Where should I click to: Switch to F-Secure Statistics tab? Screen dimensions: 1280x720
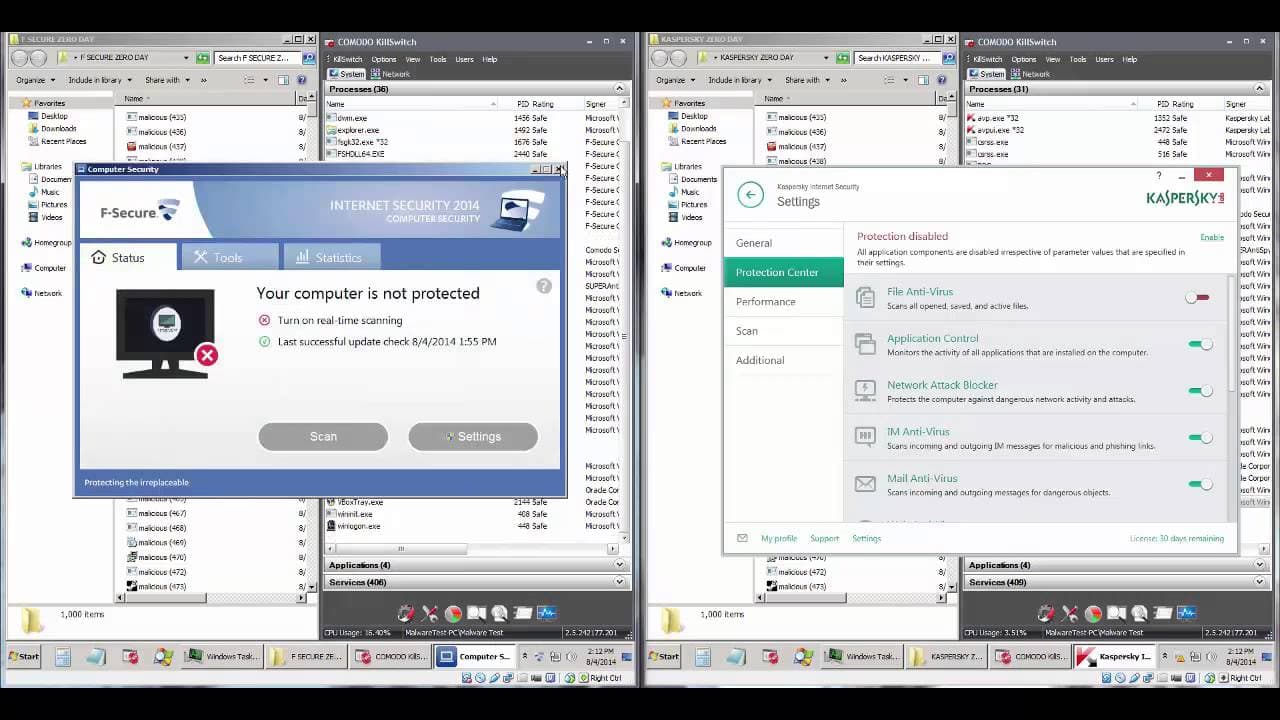click(x=331, y=257)
